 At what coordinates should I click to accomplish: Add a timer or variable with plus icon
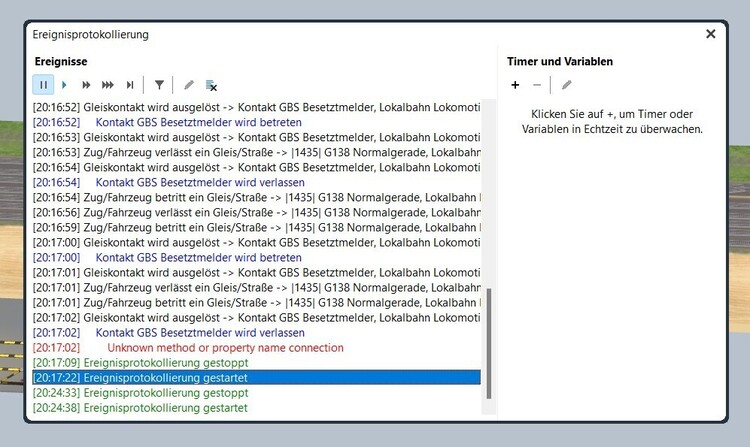[515, 85]
